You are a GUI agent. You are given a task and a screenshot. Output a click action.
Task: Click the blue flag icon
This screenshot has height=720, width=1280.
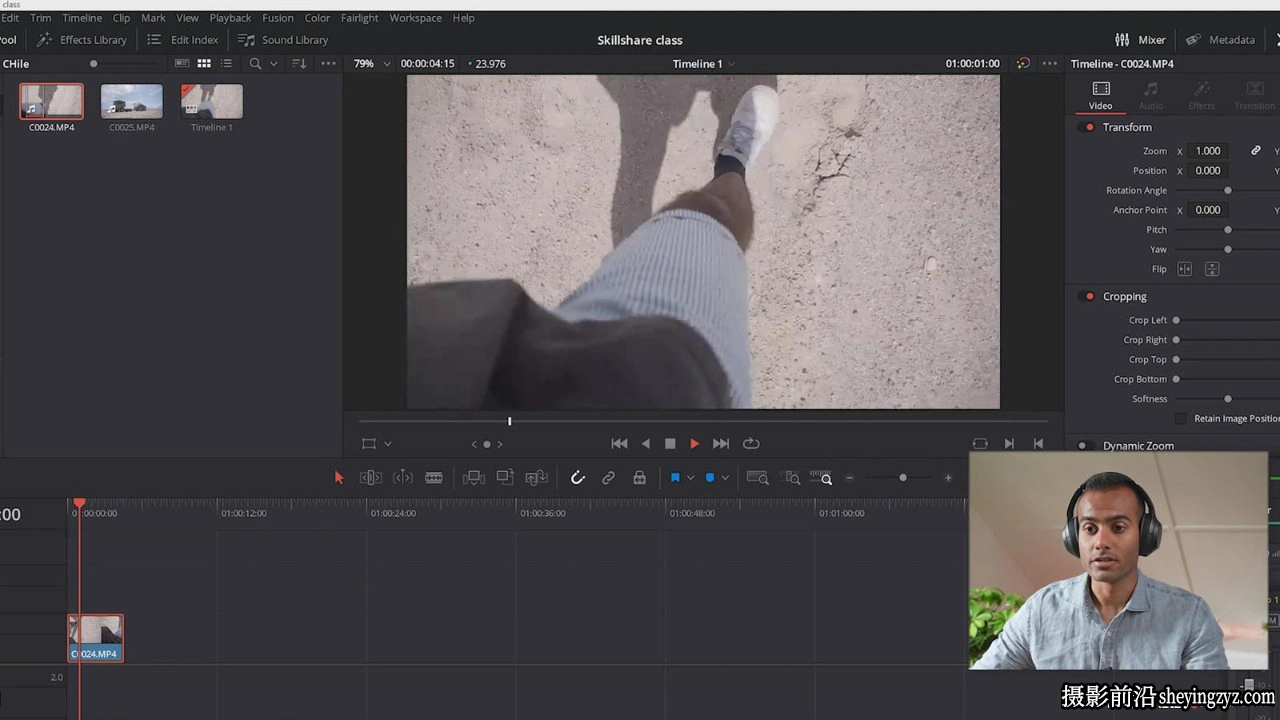tap(675, 478)
